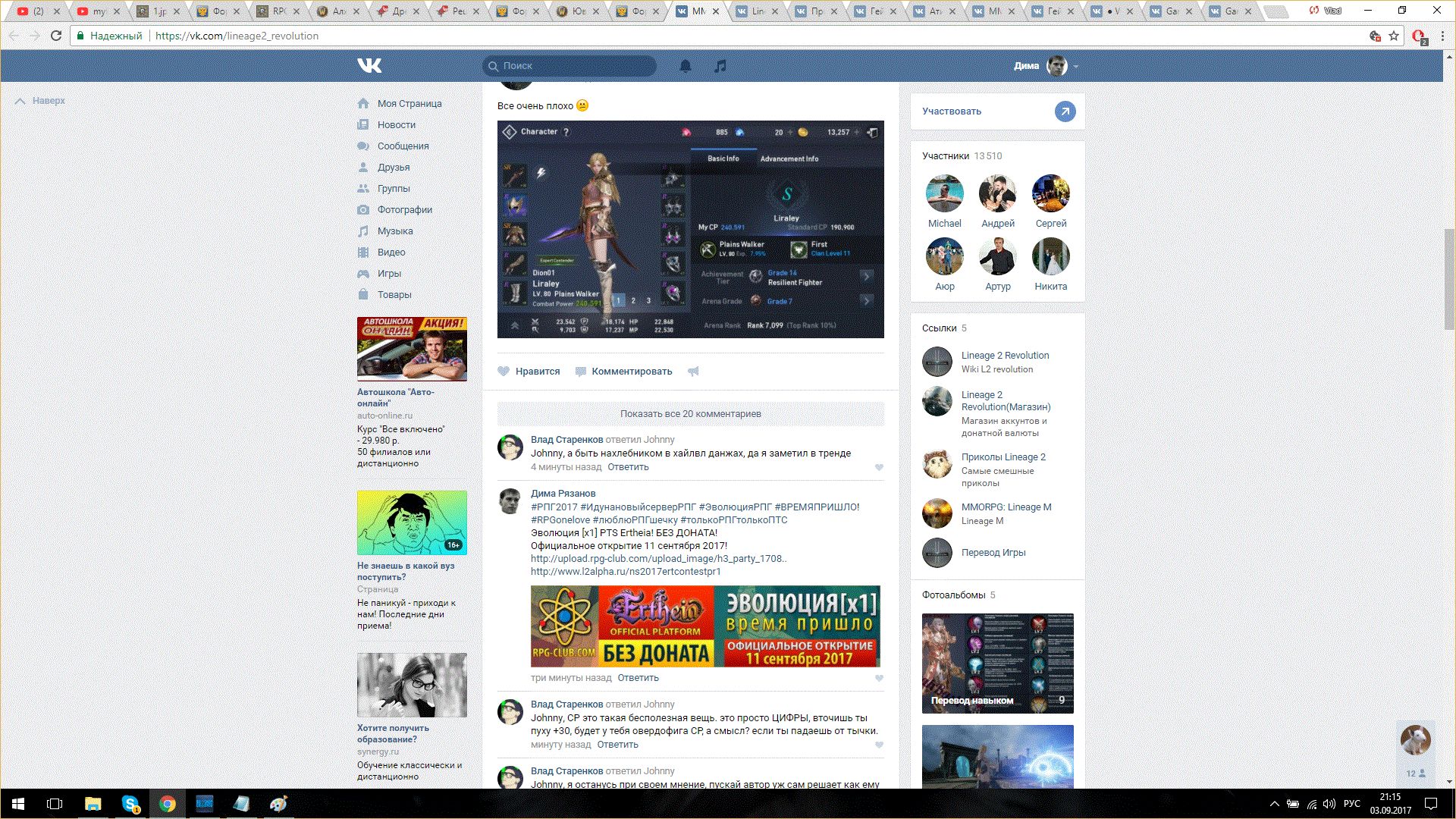Open Приколы Lineage 2 link icon

937,463
